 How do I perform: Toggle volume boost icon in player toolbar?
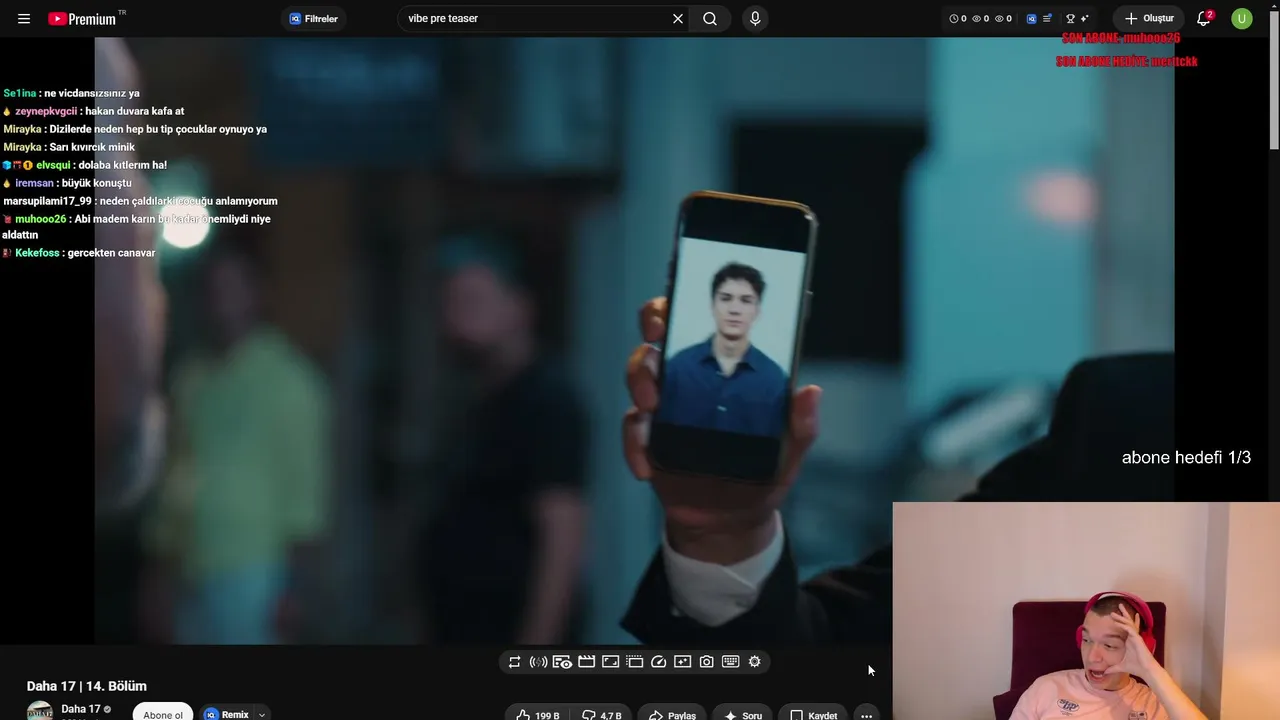pos(538,662)
